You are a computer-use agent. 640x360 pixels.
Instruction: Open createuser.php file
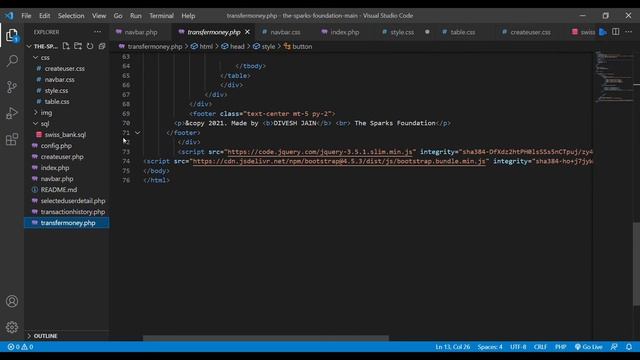point(62,157)
